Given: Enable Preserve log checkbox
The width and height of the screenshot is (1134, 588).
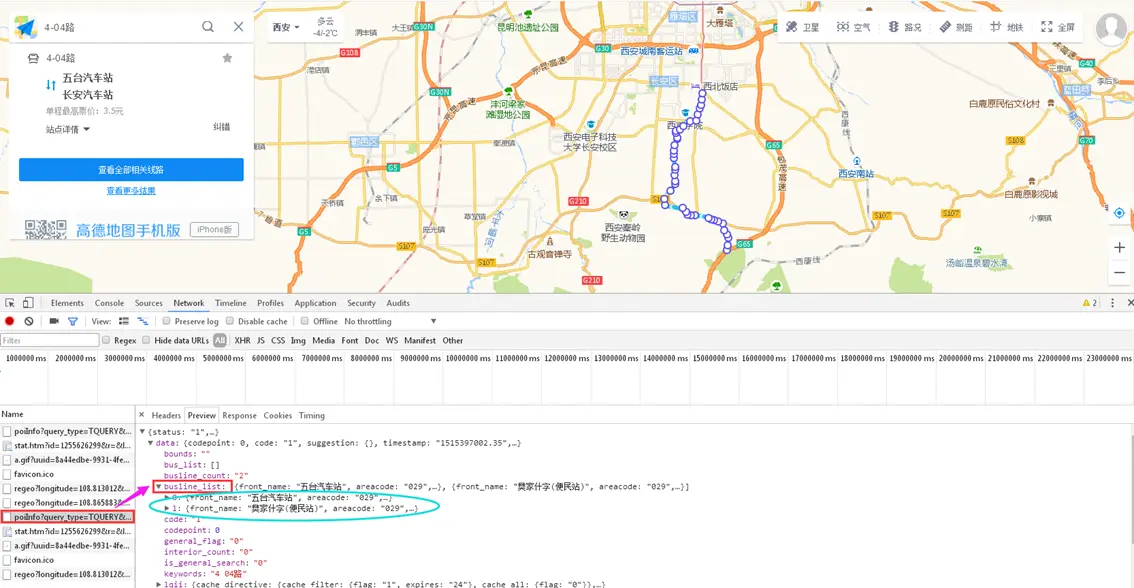Looking at the screenshot, I should (x=166, y=321).
